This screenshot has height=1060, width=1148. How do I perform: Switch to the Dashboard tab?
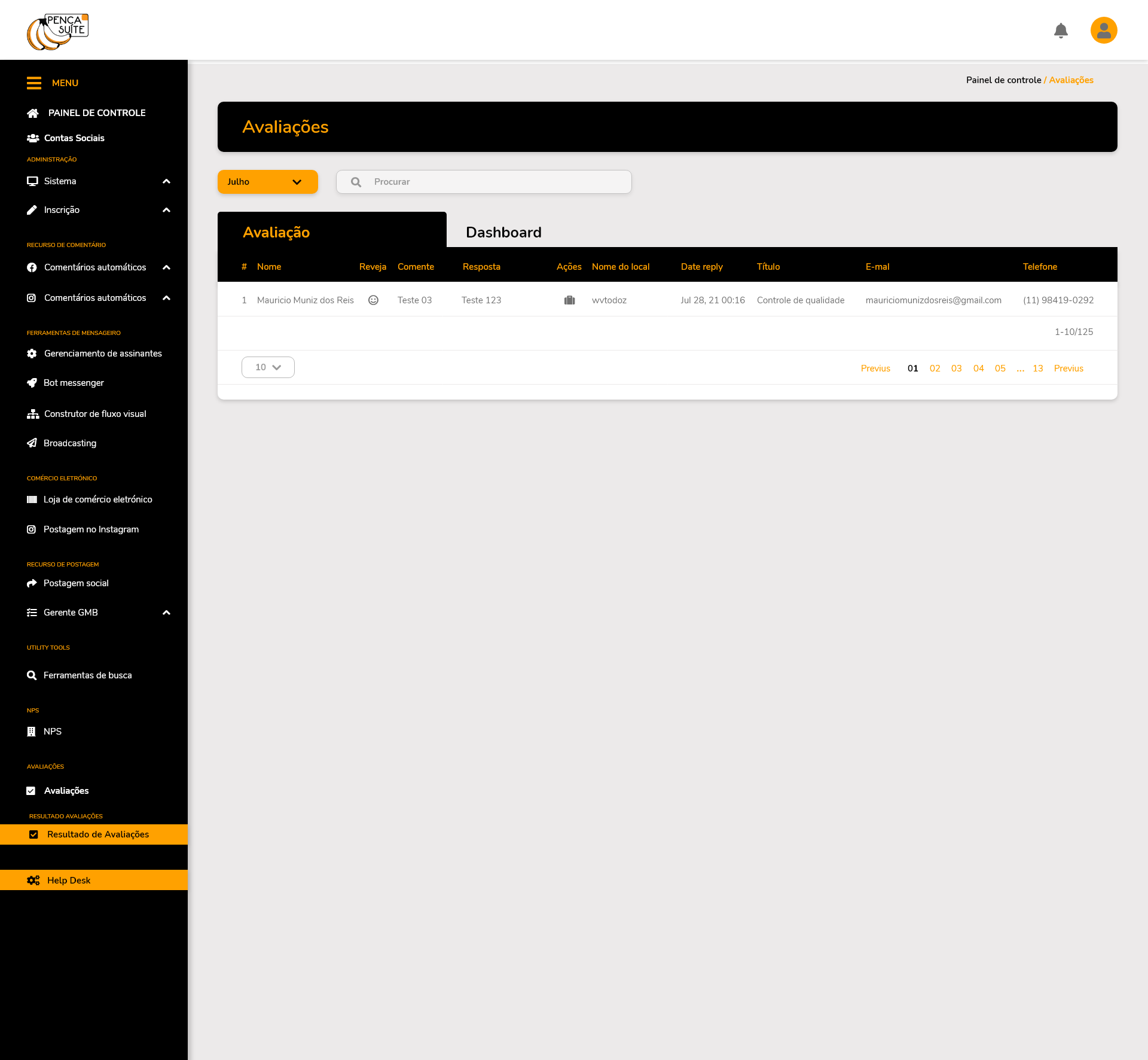pos(503,232)
